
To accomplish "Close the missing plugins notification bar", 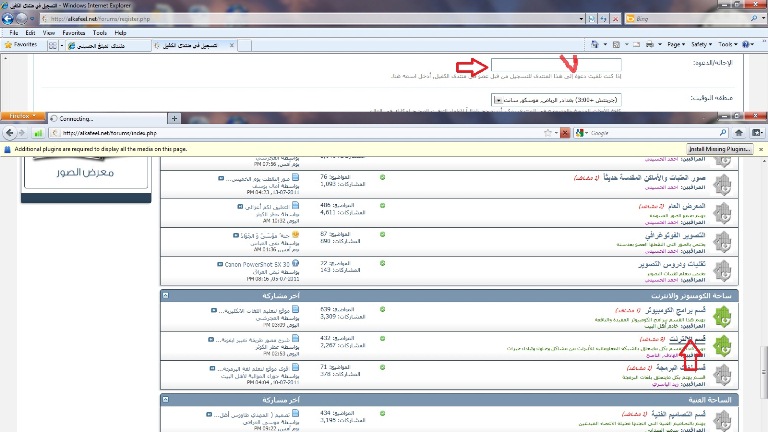I will click(x=761, y=148).
